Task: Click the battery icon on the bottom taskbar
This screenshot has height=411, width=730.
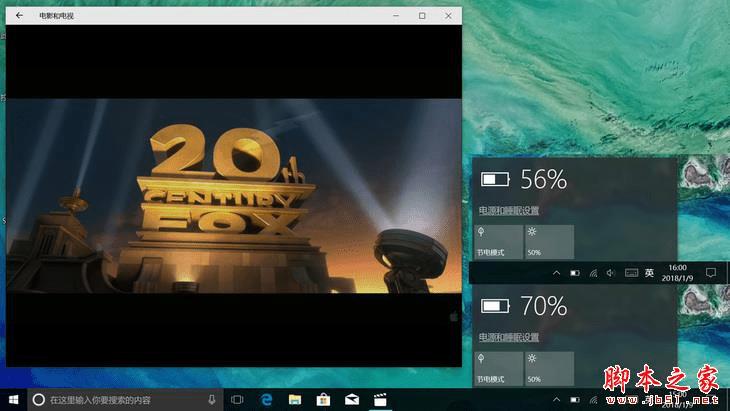Action: point(575,399)
